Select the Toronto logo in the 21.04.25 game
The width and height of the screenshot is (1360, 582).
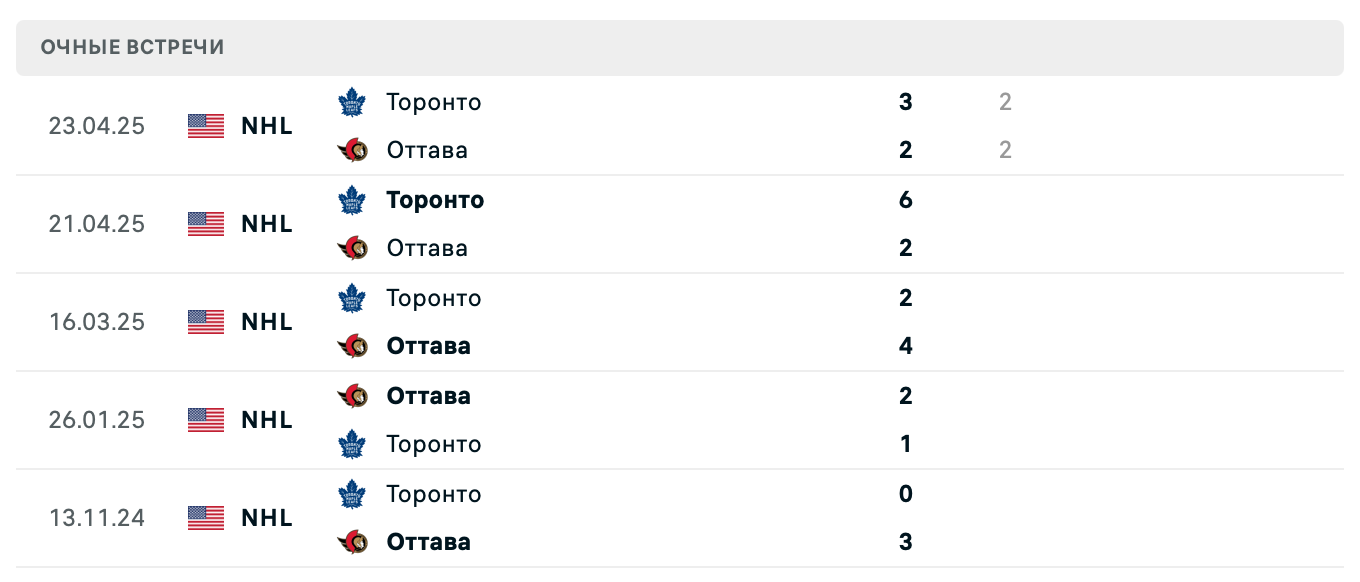point(352,199)
